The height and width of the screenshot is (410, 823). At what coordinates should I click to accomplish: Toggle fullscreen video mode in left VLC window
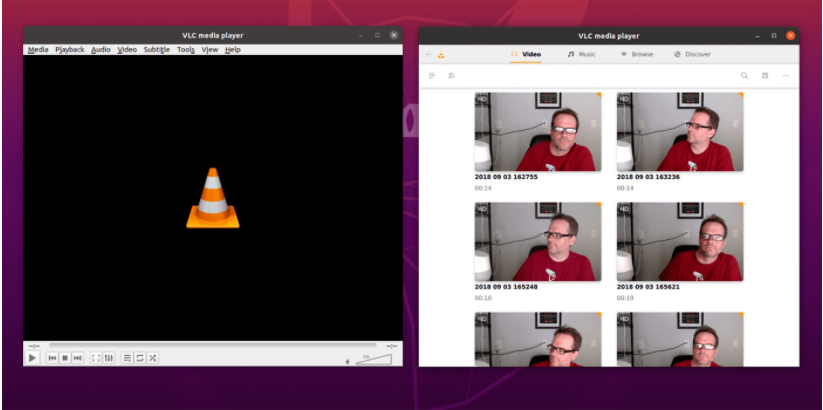coord(96,358)
